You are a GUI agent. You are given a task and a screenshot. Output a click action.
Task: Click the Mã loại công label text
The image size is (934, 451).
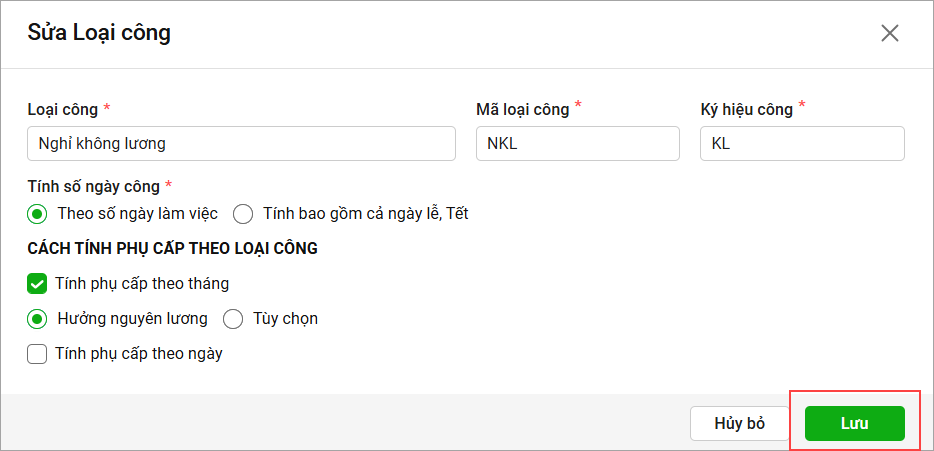522,110
